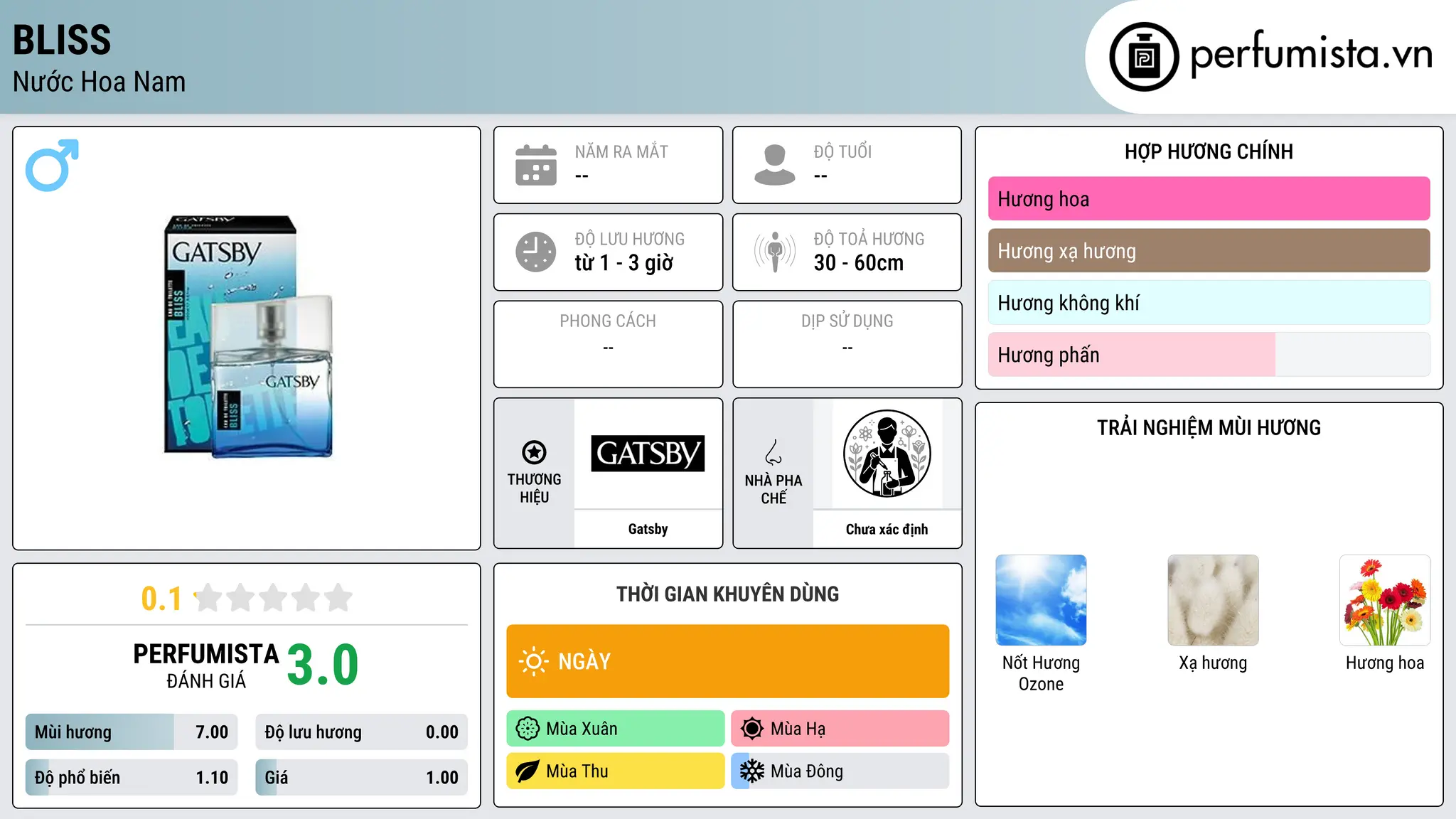Click the perfumista.vn perfume bottle logo icon

(x=1144, y=57)
